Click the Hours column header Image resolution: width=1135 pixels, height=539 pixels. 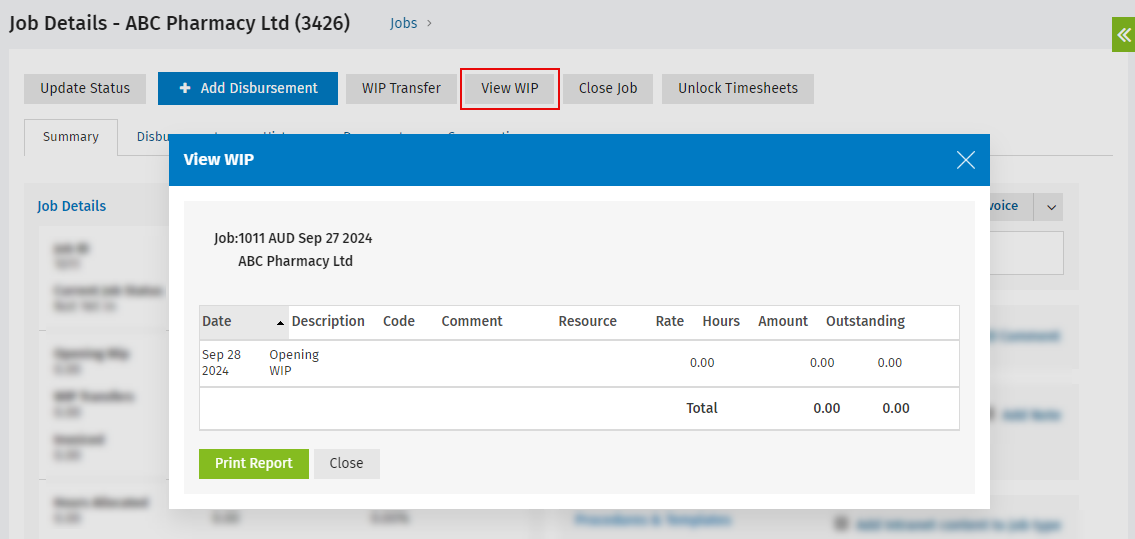[721, 321]
